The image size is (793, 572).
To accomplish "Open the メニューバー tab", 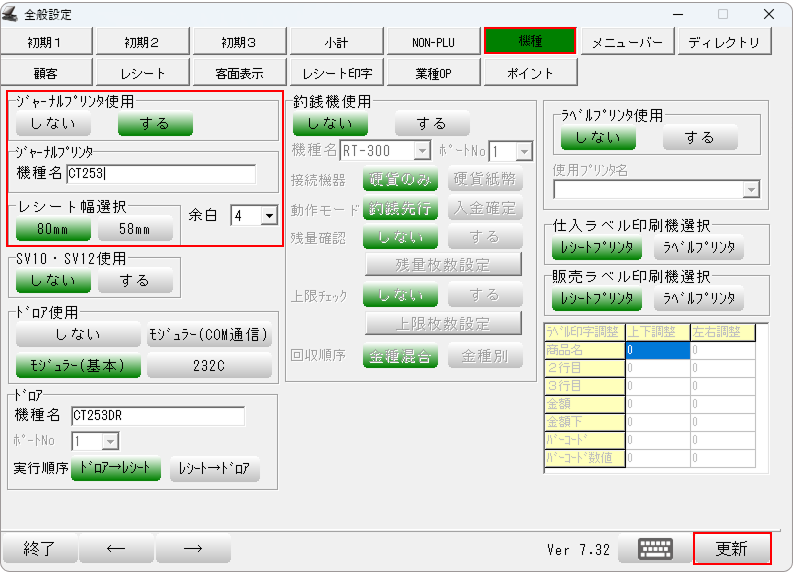I will coord(627,42).
